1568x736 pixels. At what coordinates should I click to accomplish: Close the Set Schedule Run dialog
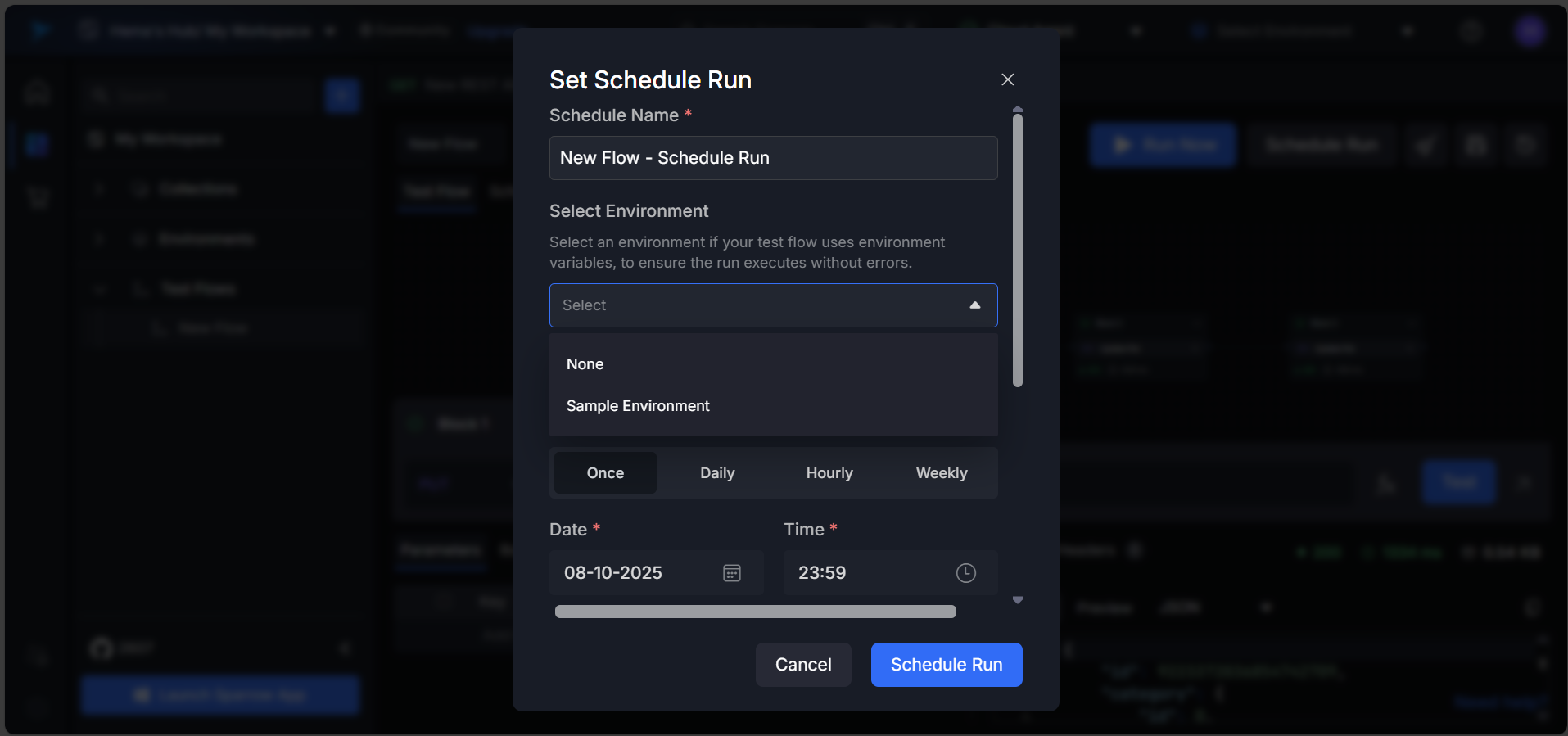pos(1007,79)
